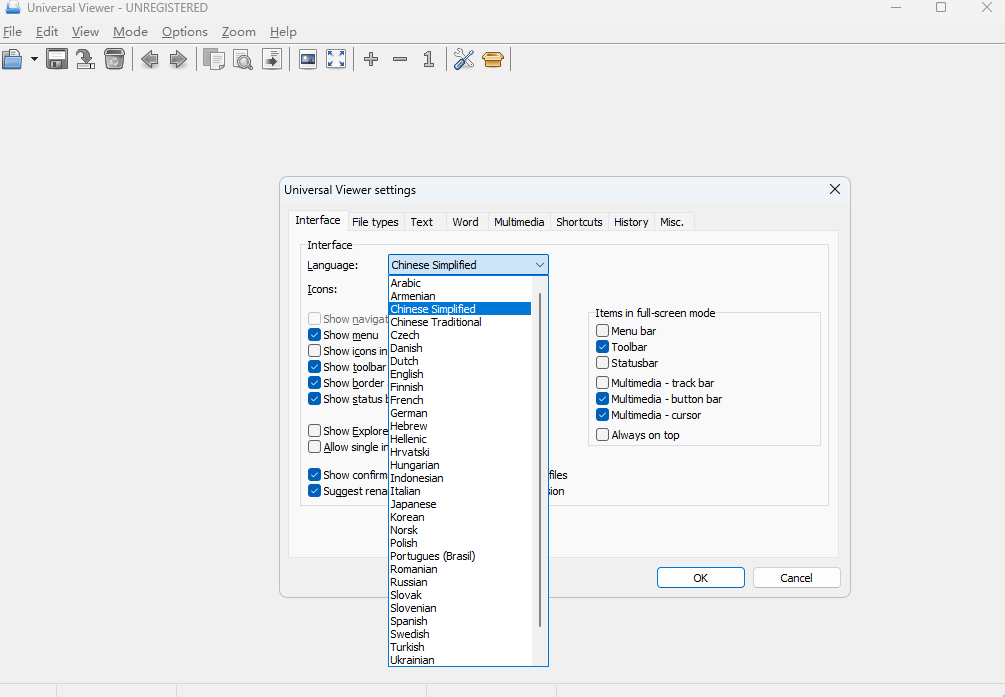1005x697 pixels.
Task: Enable Statusbar in full-screen mode
Action: click(602, 363)
